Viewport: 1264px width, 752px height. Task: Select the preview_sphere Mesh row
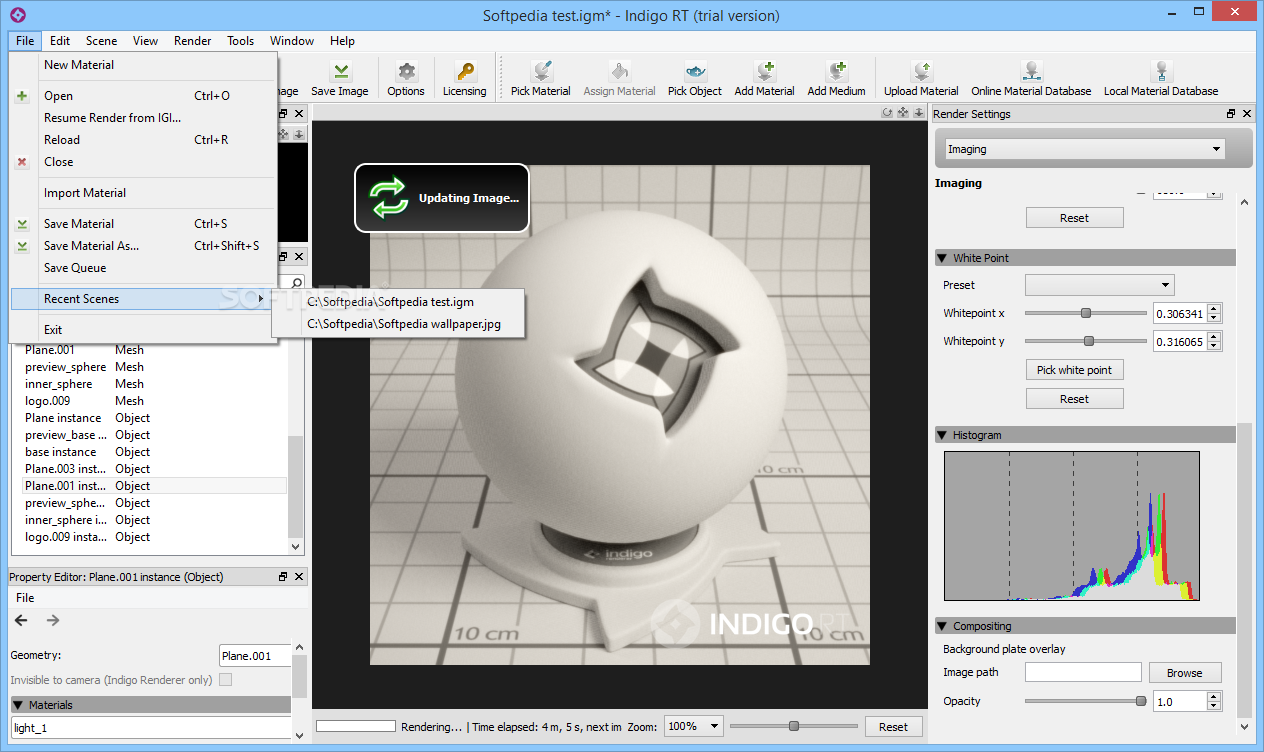coord(155,367)
